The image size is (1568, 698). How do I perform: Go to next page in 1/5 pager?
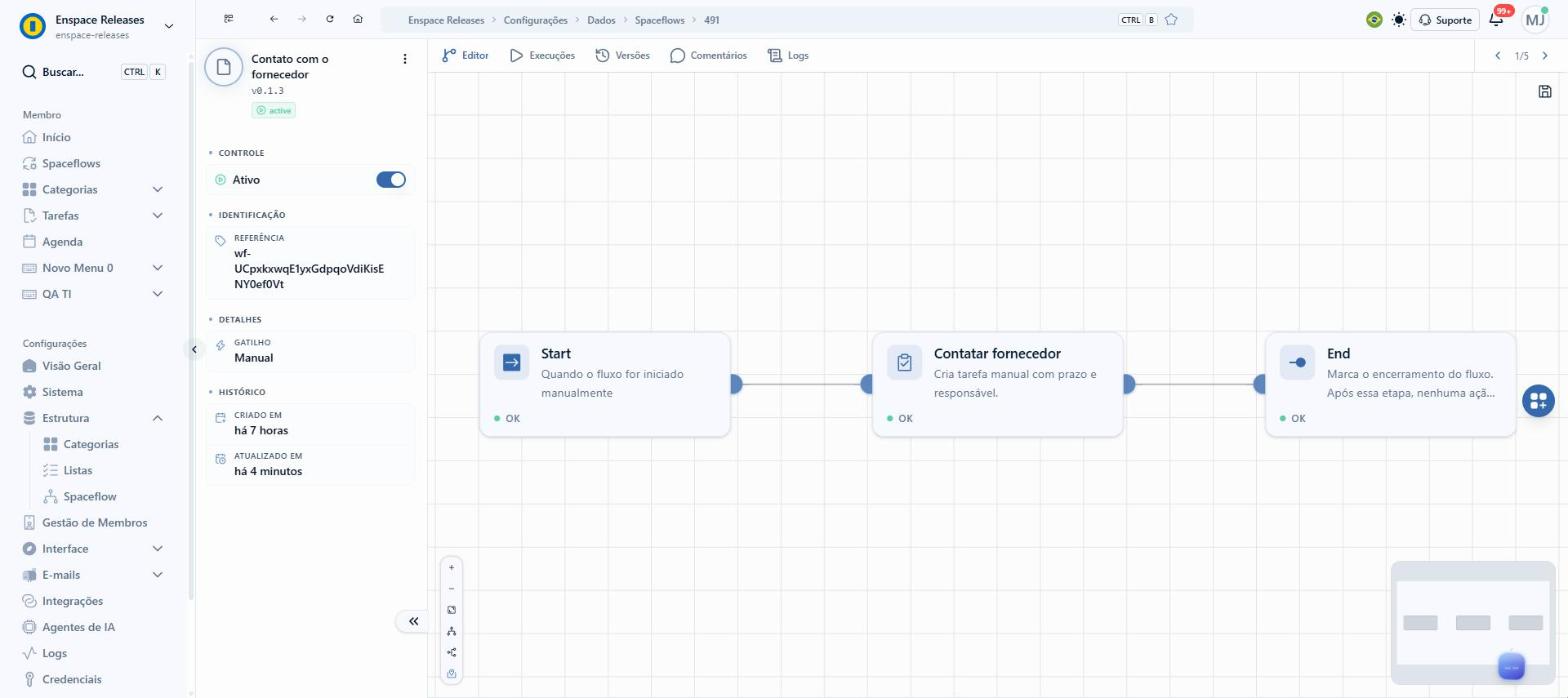(x=1545, y=56)
